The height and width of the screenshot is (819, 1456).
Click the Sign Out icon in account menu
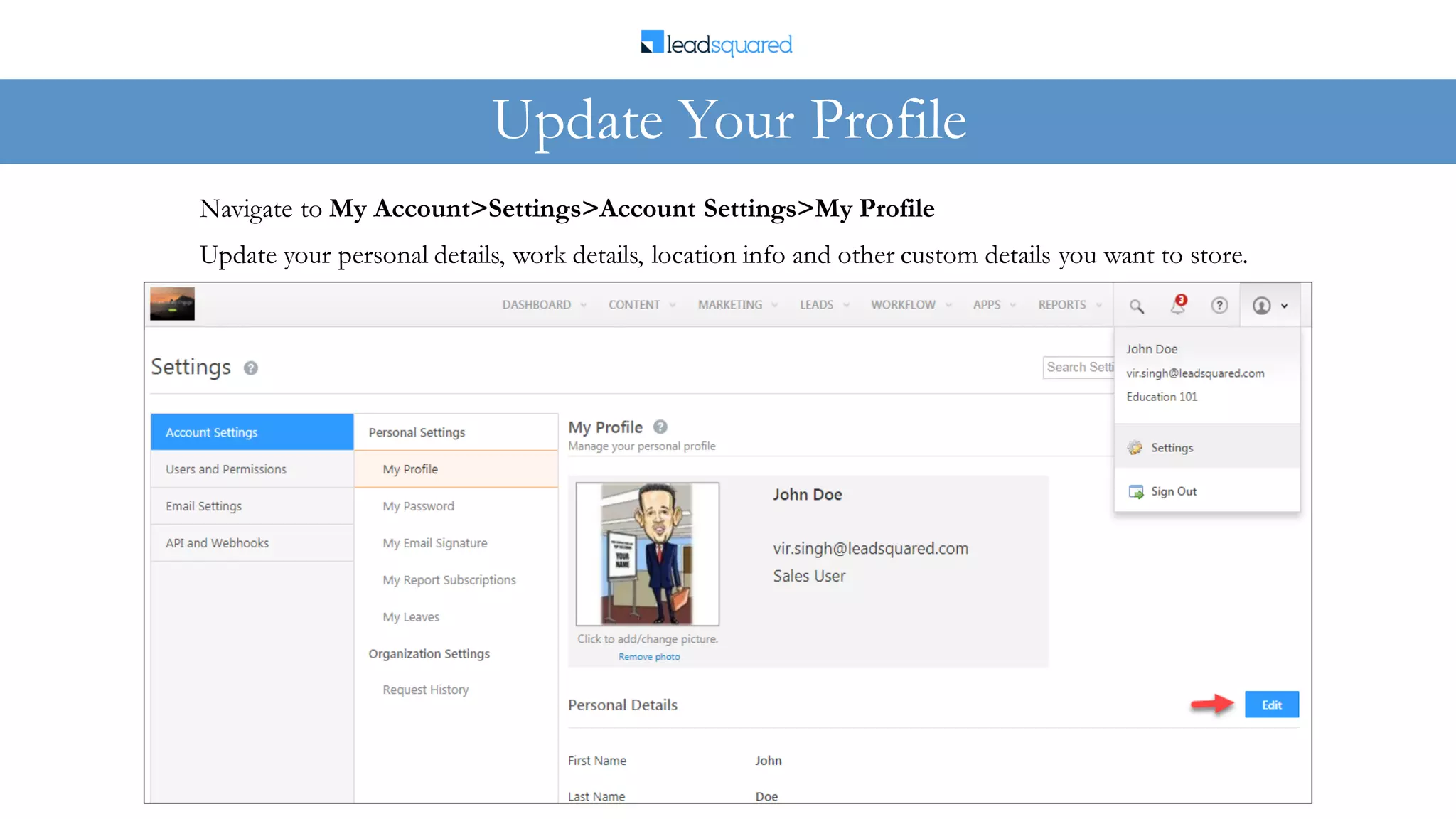[x=1136, y=491]
